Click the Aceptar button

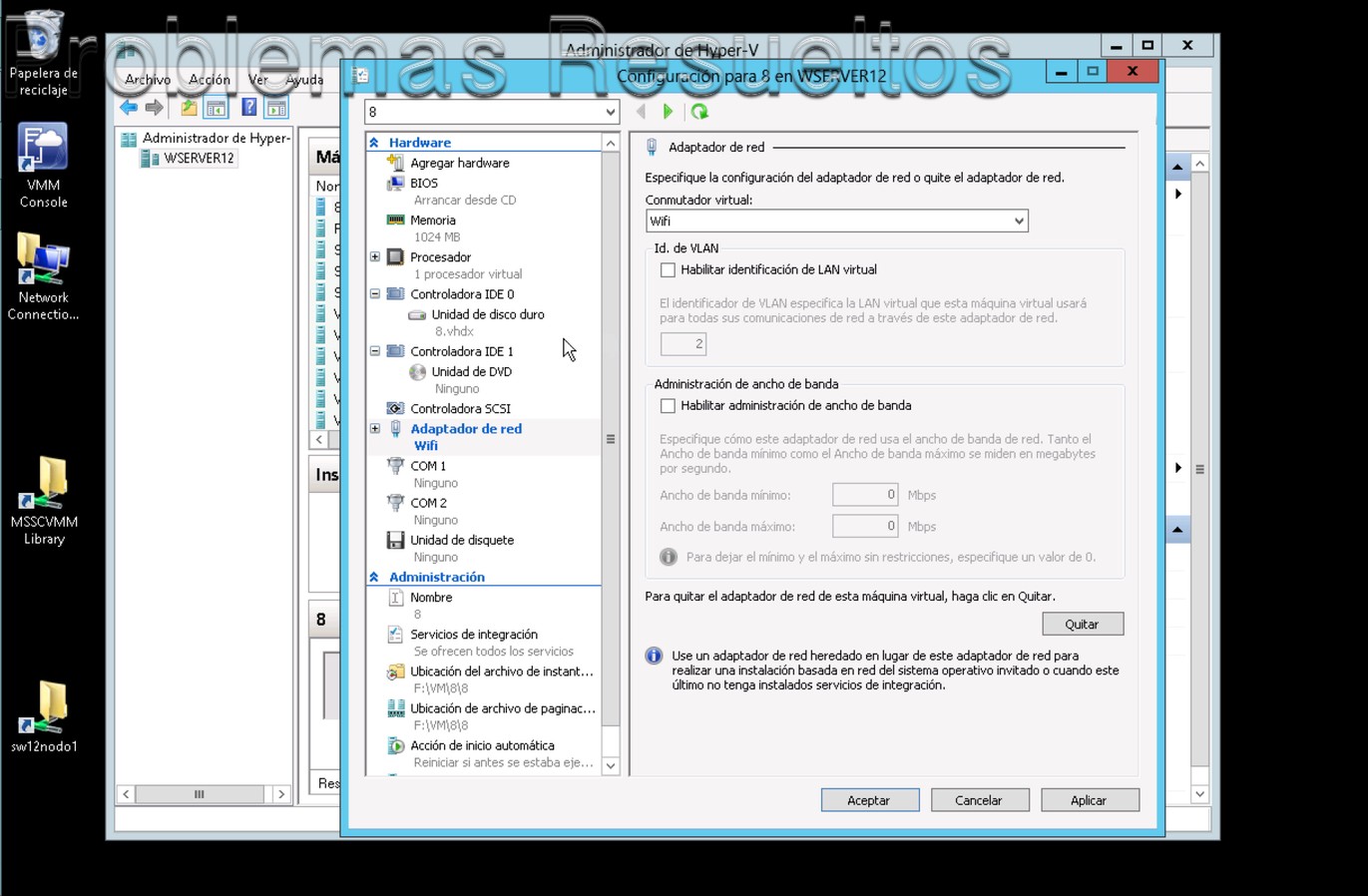pos(869,800)
